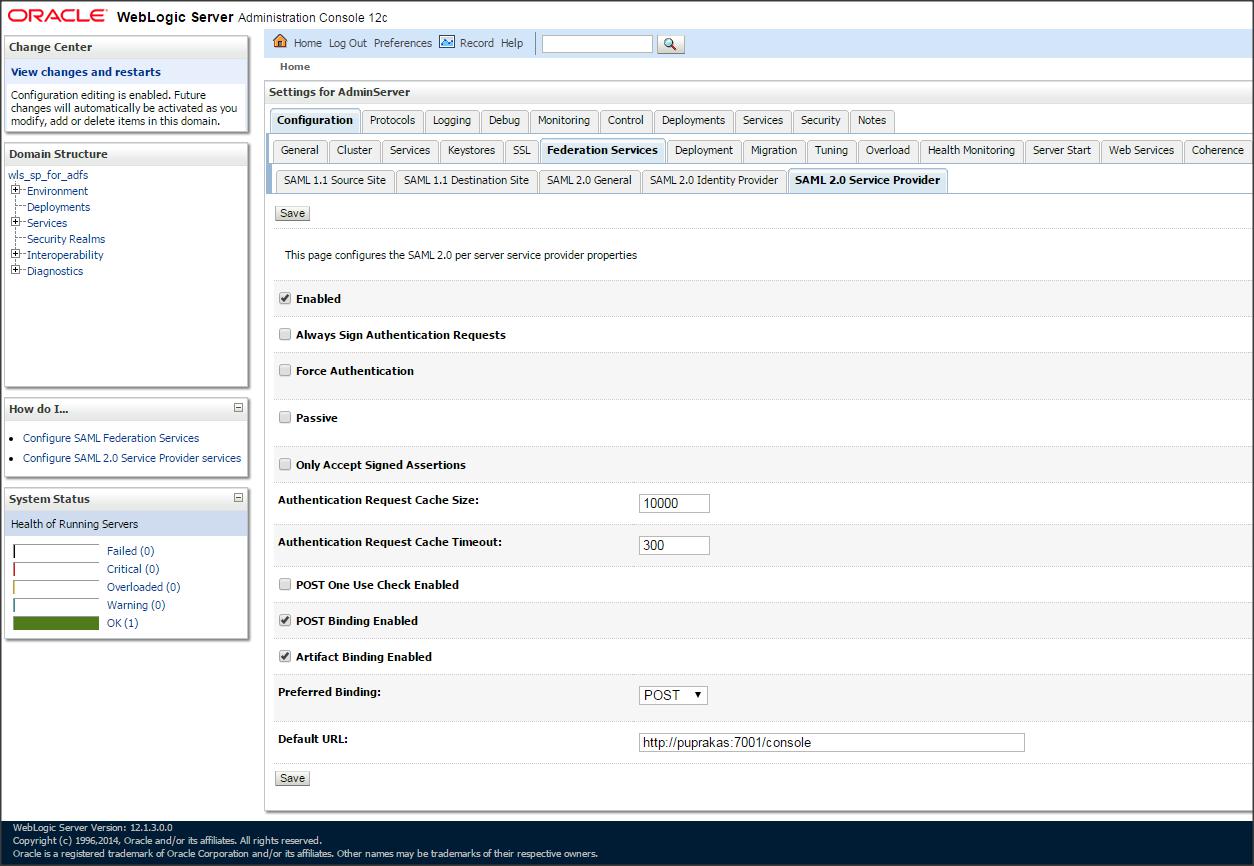Image resolution: width=1254 pixels, height=866 pixels.
Task: Click the Default URL input field
Action: coord(832,742)
